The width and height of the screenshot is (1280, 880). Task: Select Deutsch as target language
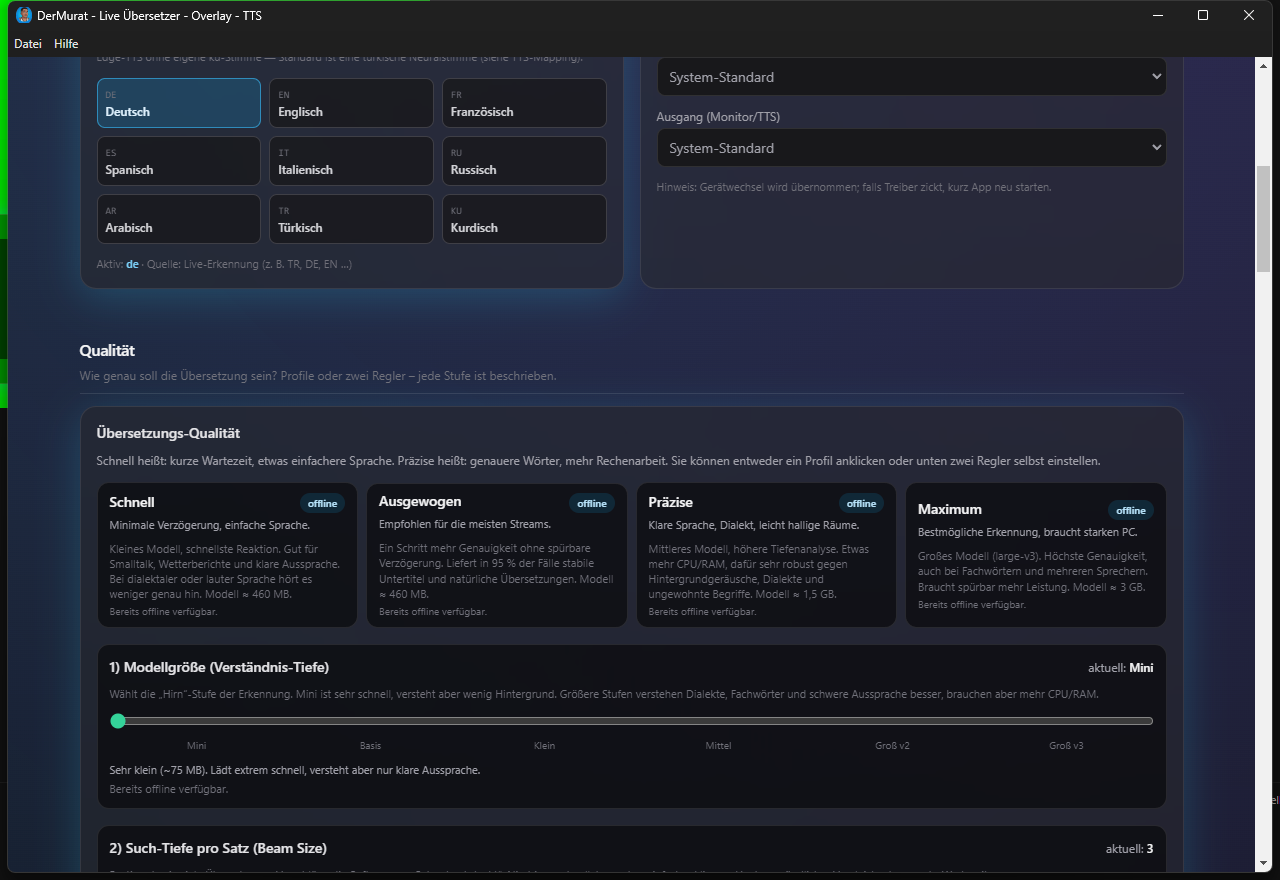coord(179,103)
